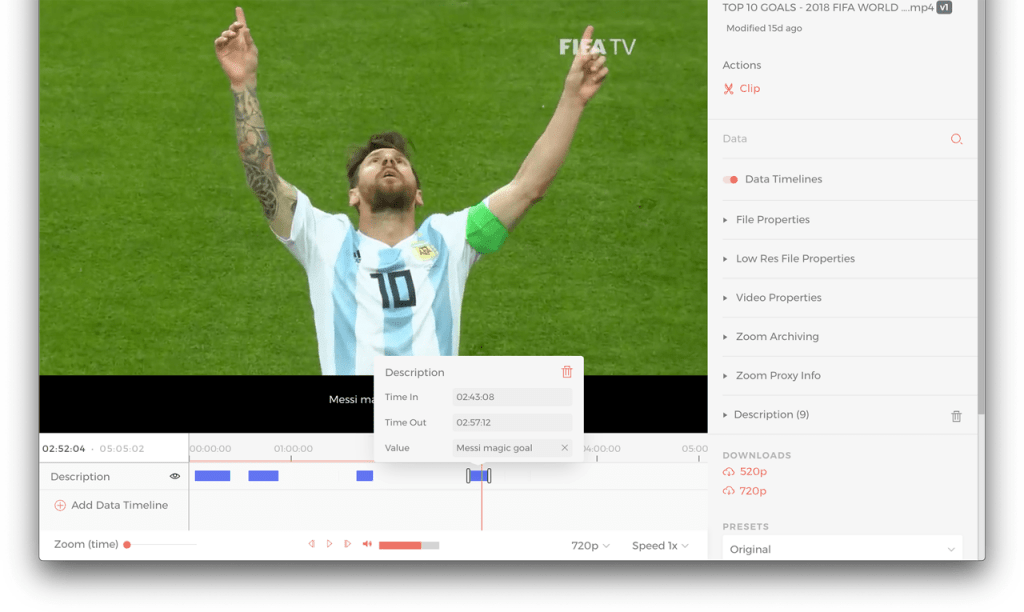1024x612 pixels.
Task: Adjust the Zoom (time) slider handle
Action: click(126, 544)
